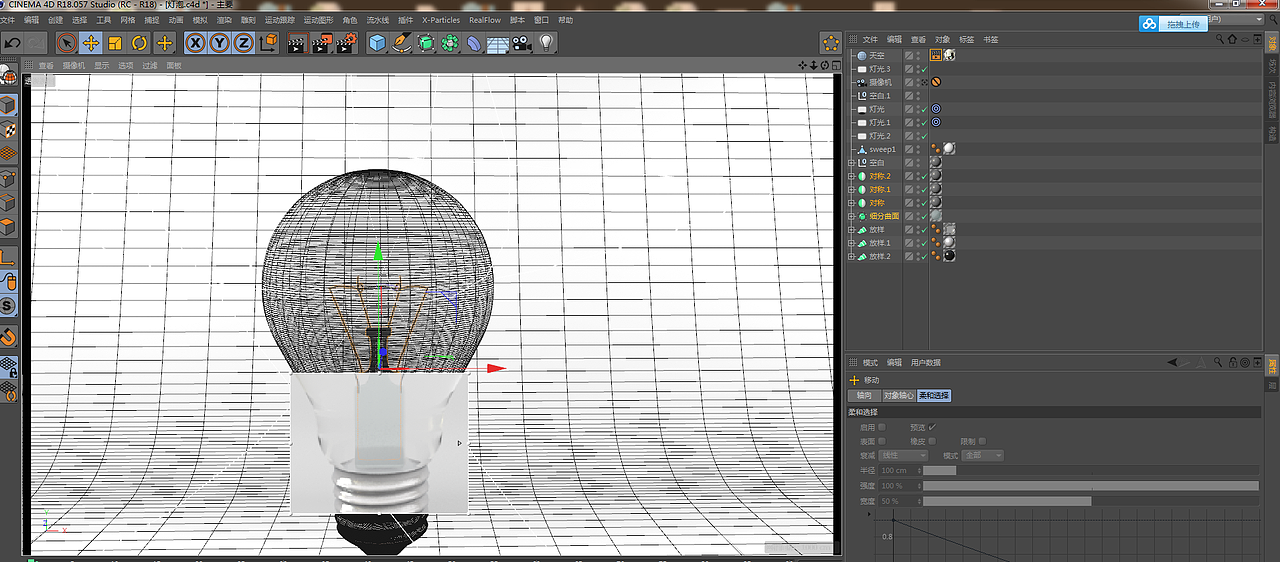Render the active view

297,43
